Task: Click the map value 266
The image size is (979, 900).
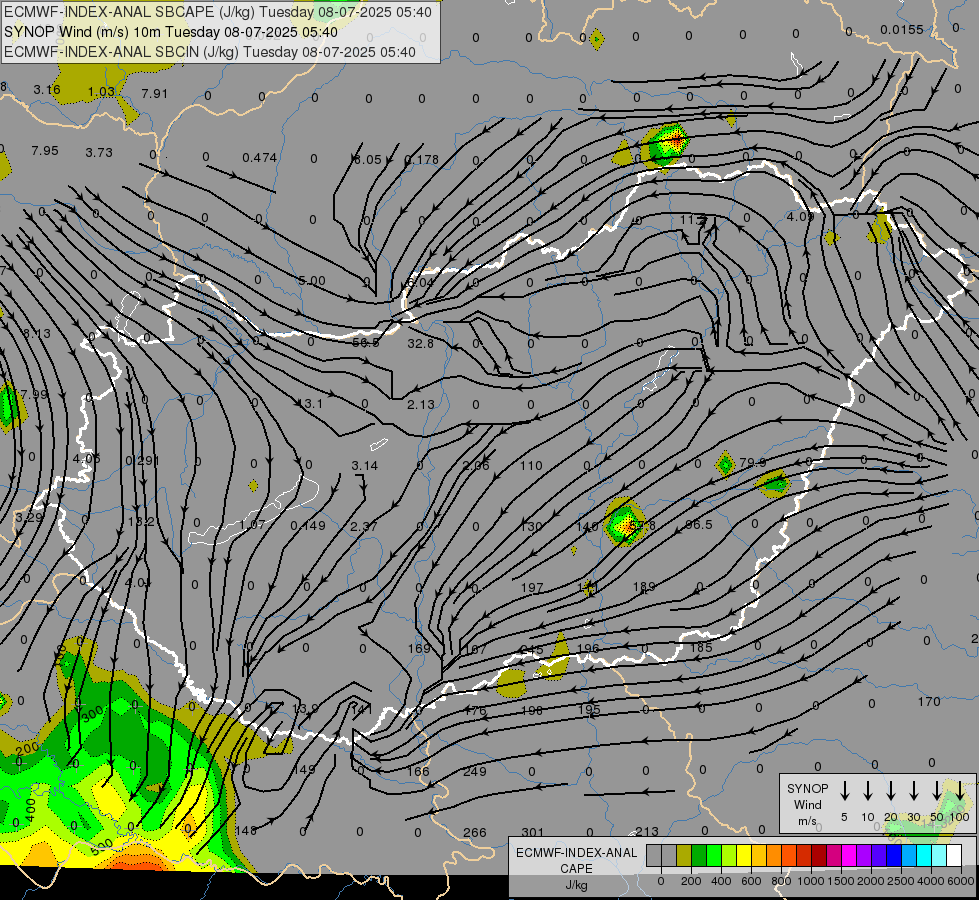Action: (x=475, y=833)
